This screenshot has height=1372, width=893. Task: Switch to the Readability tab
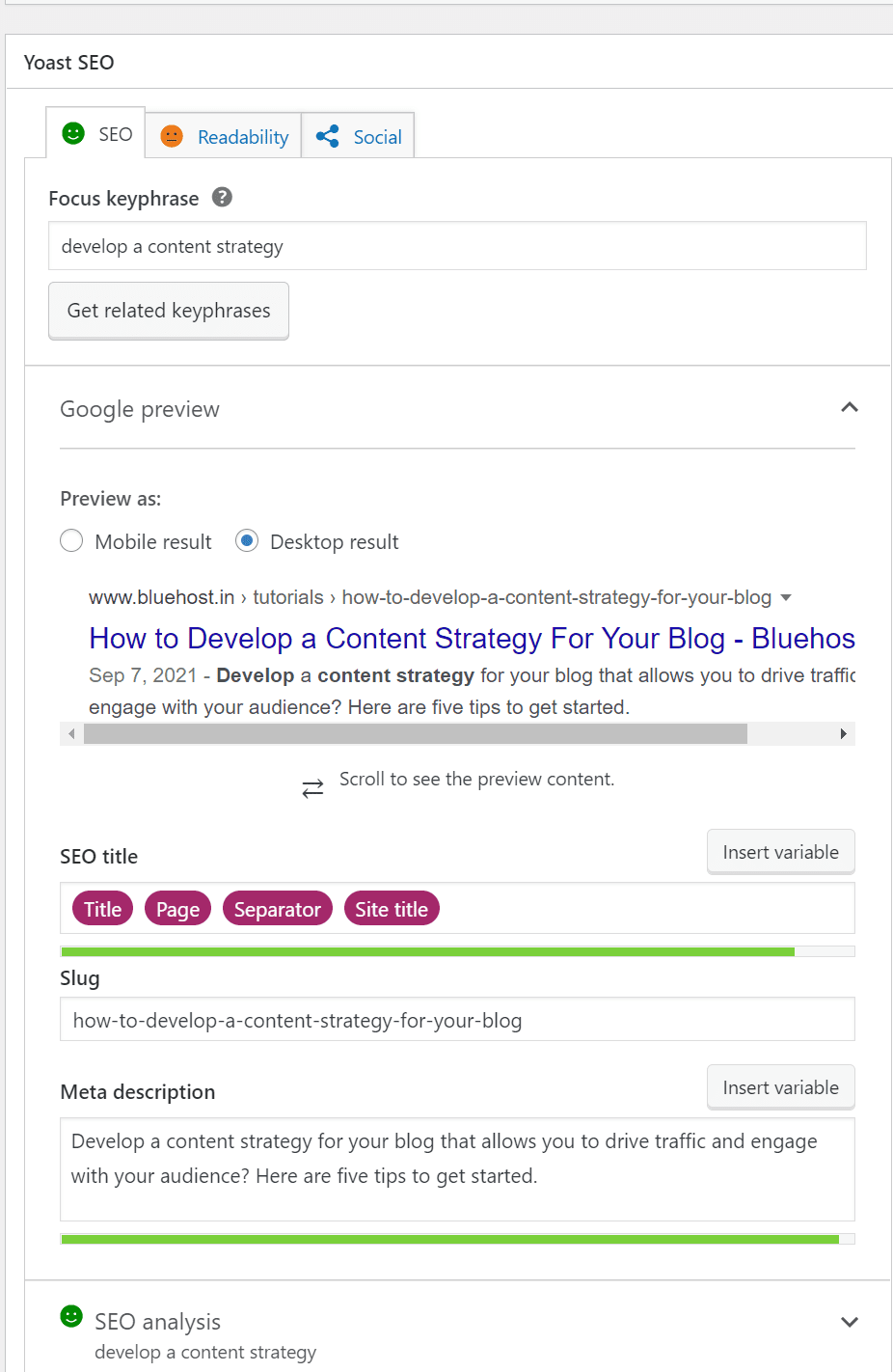(x=224, y=136)
